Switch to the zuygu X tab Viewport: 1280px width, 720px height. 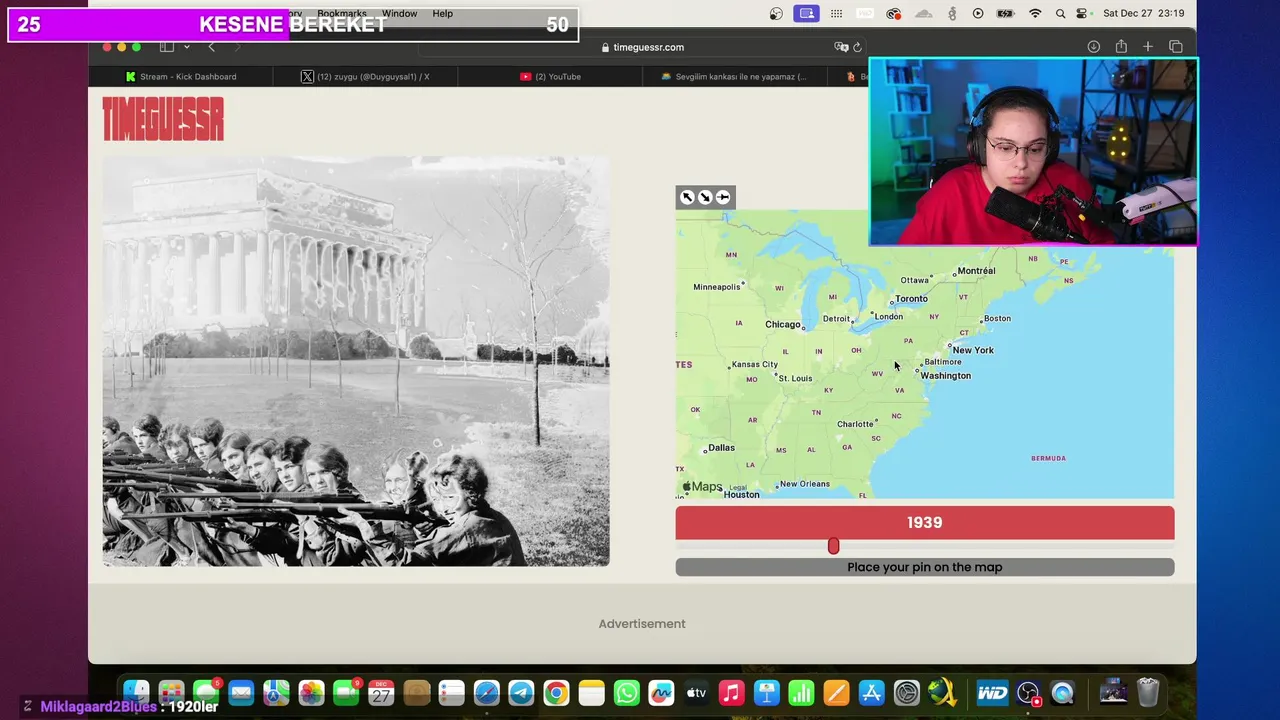[x=366, y=77]
